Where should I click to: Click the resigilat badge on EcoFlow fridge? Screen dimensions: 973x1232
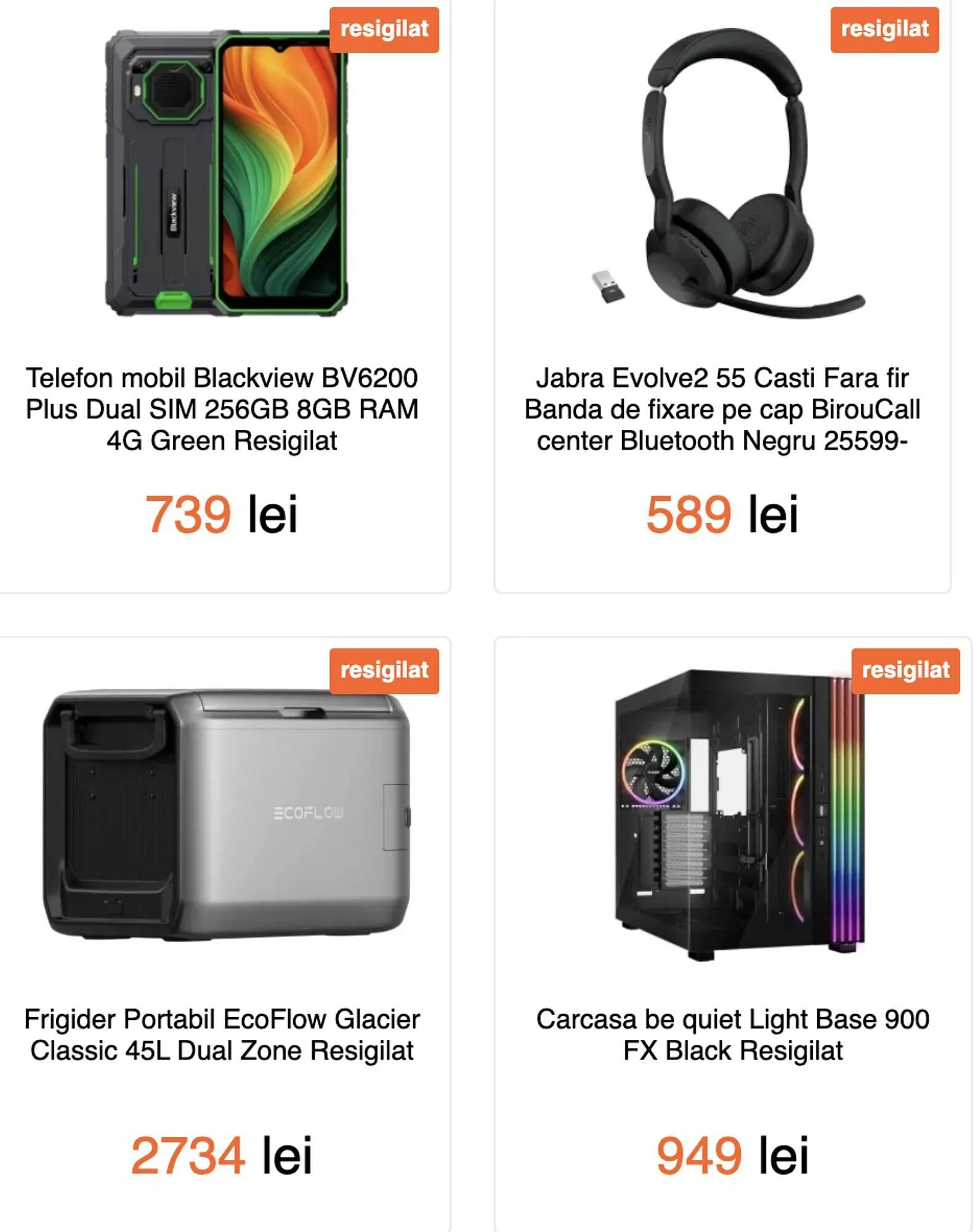[384, 671]
